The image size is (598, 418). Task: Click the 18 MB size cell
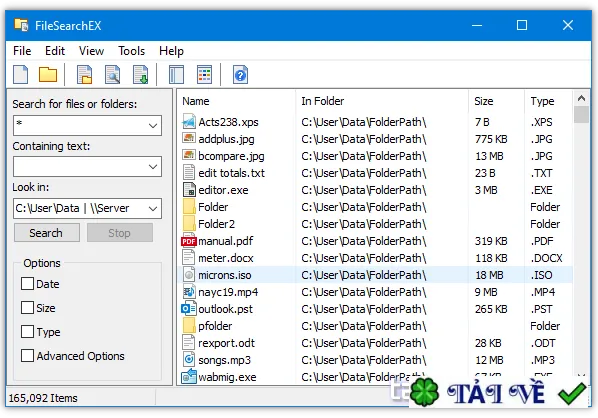click(489, 275)
